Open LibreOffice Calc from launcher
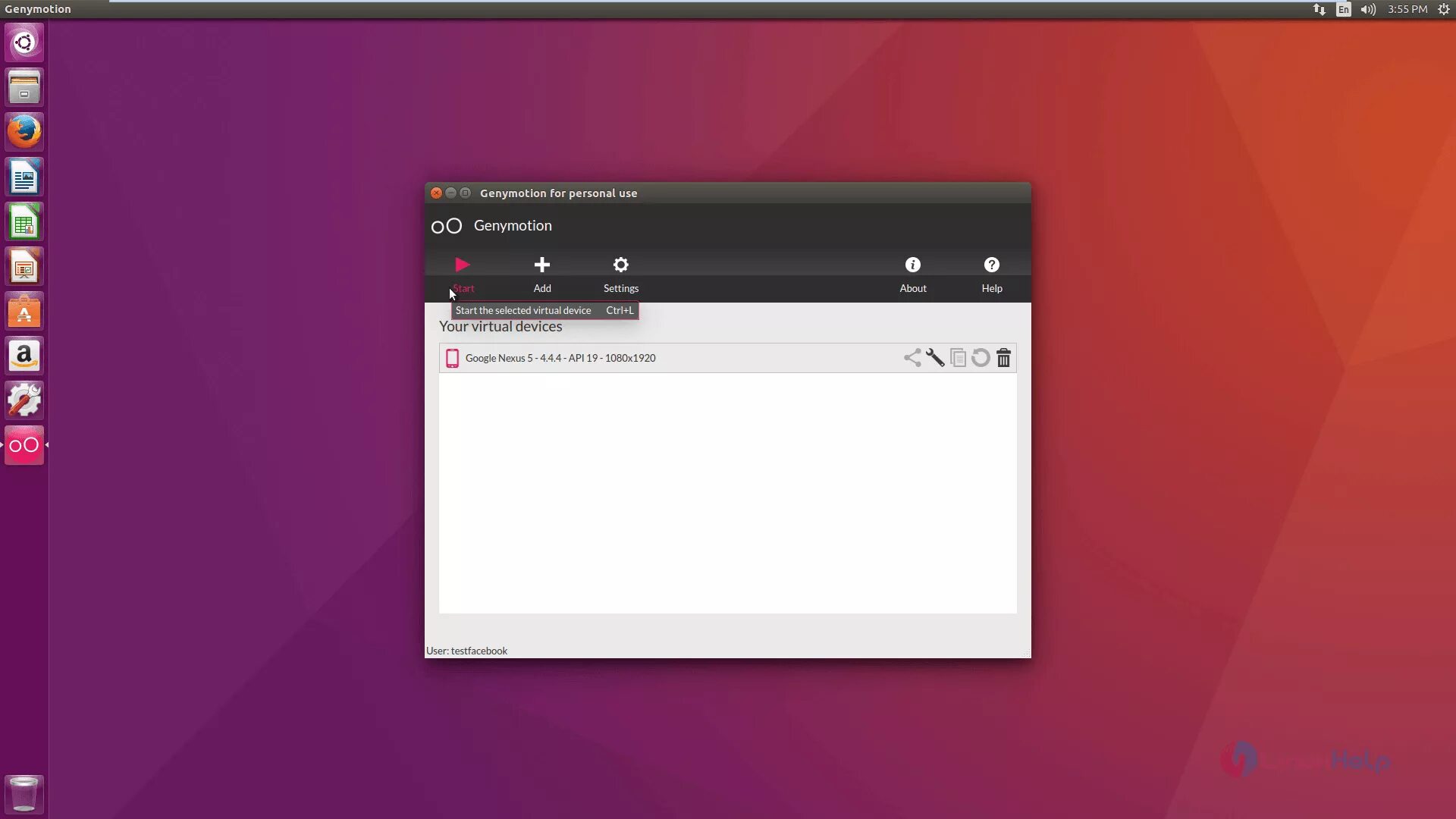1456x819 pixels. point(24,221)
